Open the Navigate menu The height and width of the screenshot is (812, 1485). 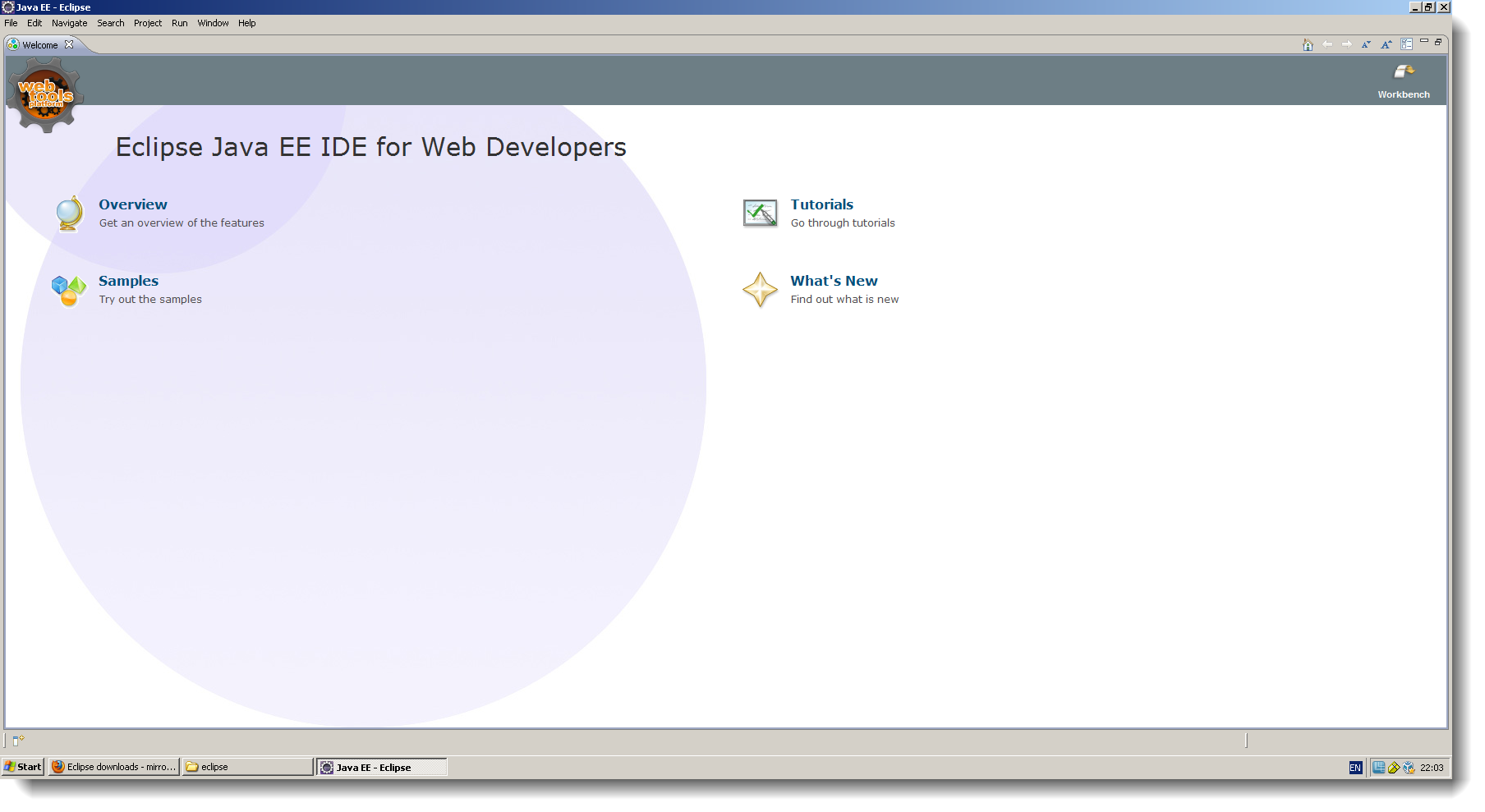point(69,23)
